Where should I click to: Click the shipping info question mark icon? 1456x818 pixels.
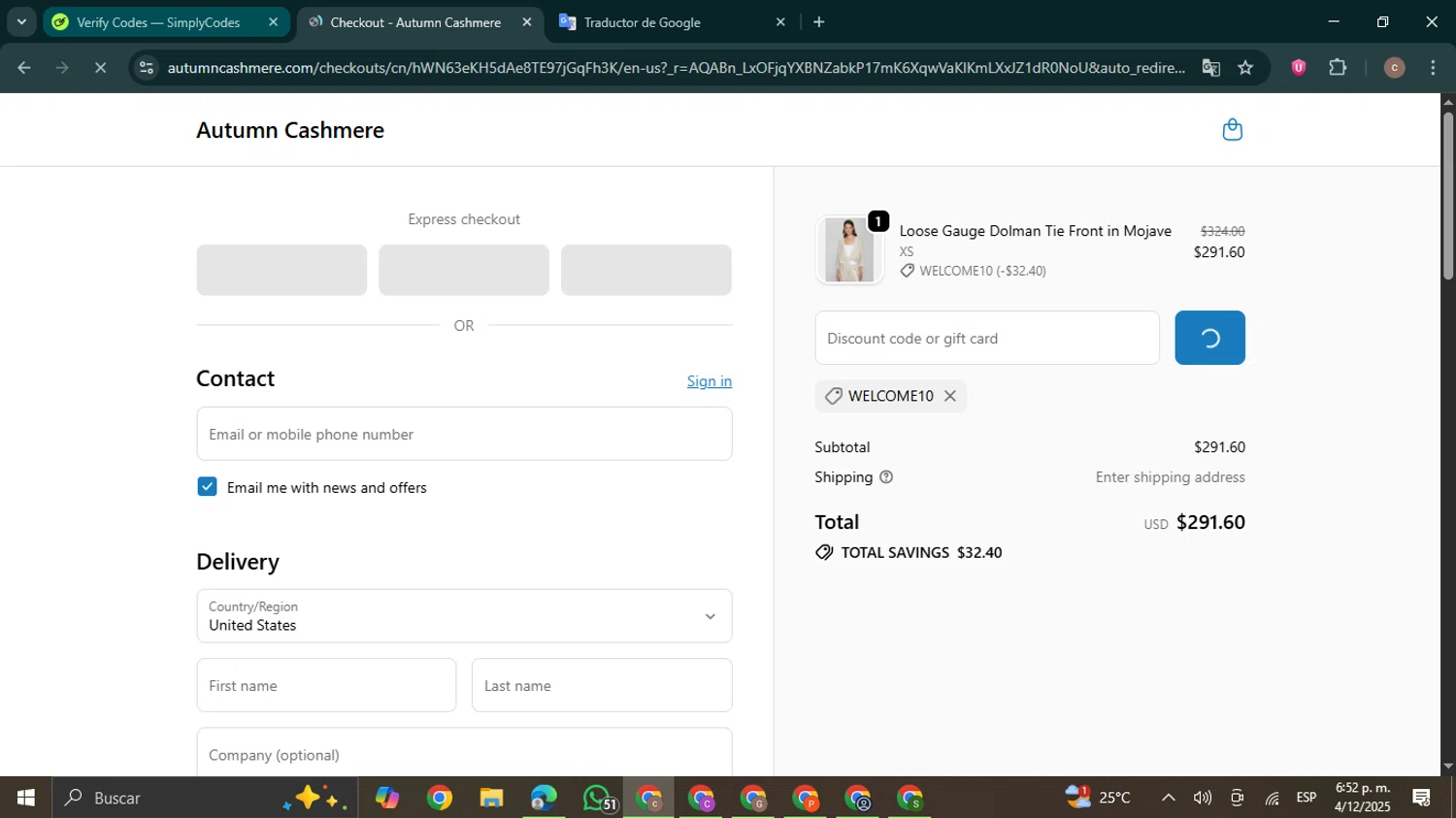click(886, 477)
